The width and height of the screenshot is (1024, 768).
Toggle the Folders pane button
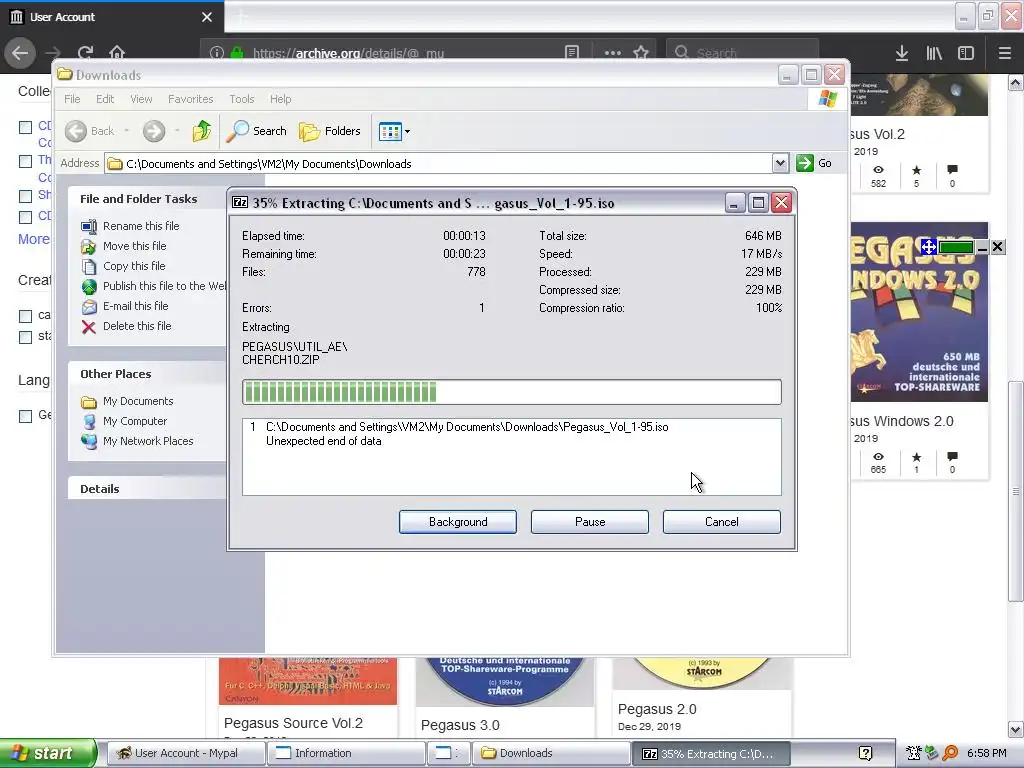330,131
